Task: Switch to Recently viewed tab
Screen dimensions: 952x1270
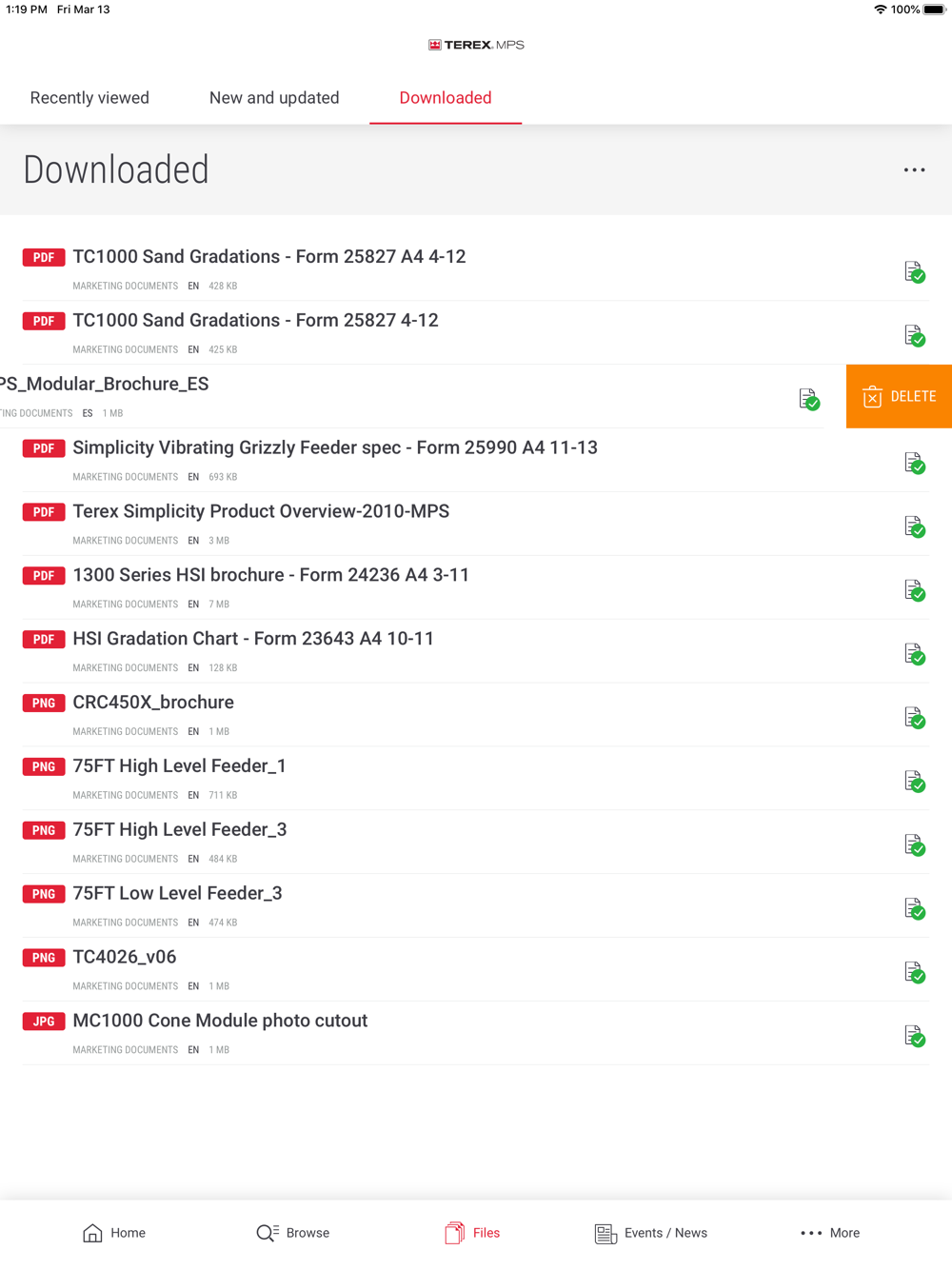Action: [x=89, y=98]
